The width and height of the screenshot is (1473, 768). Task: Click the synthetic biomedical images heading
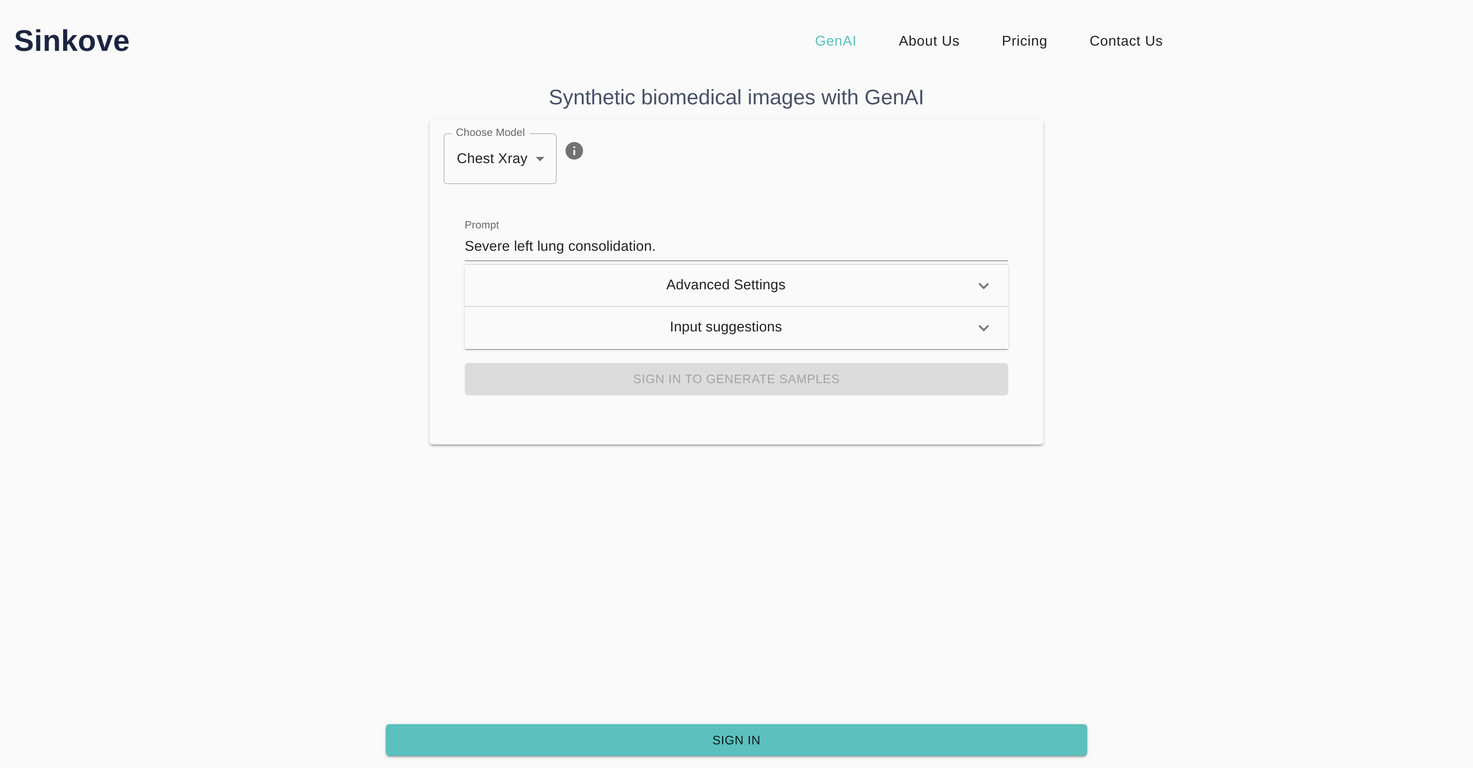tap(736, 97)
